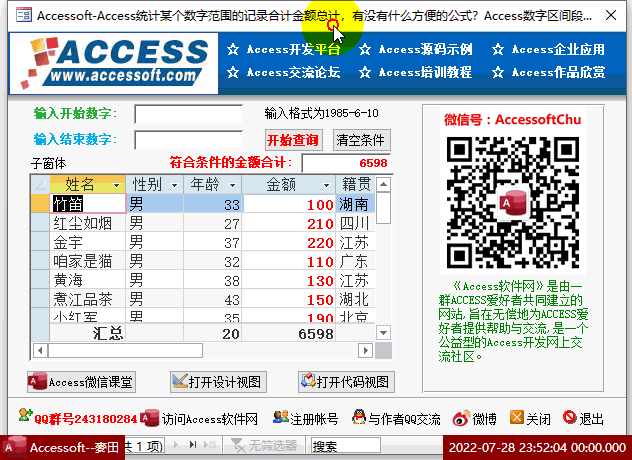
Task: Click the form icon in title bar
Action: click(24, 15)
